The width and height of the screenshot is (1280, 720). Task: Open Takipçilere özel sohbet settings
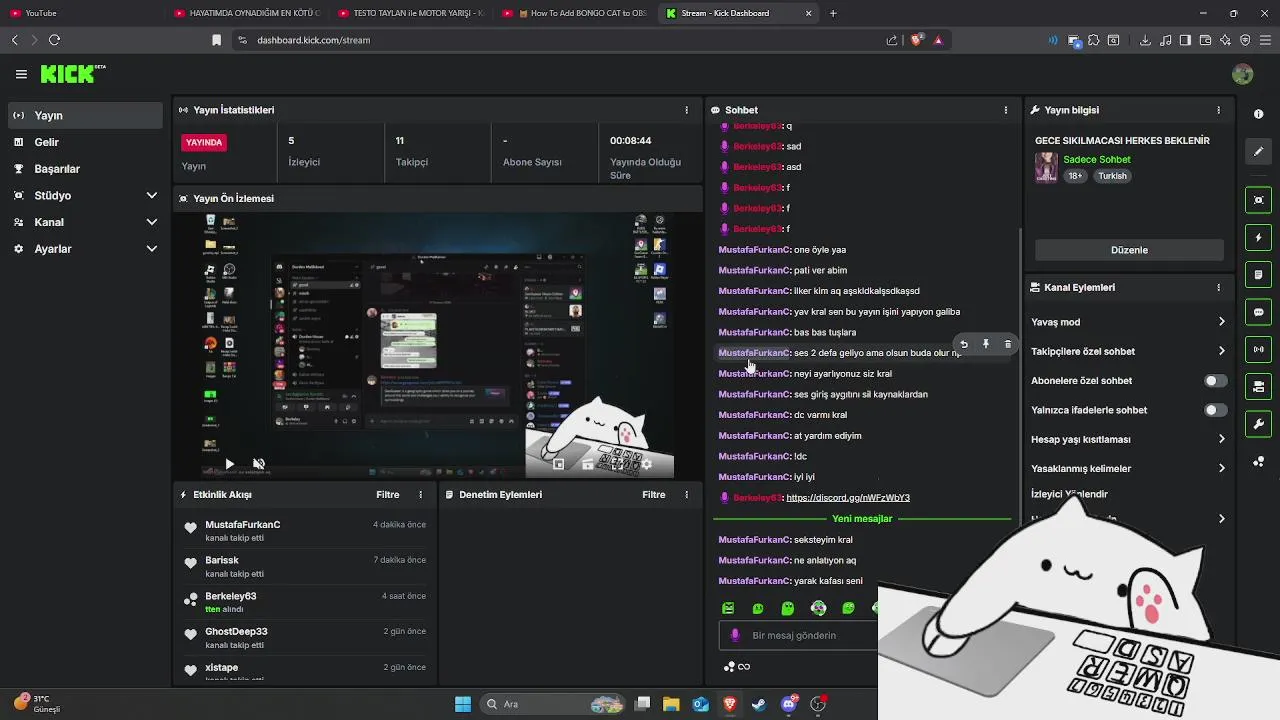coord(1128,351)
